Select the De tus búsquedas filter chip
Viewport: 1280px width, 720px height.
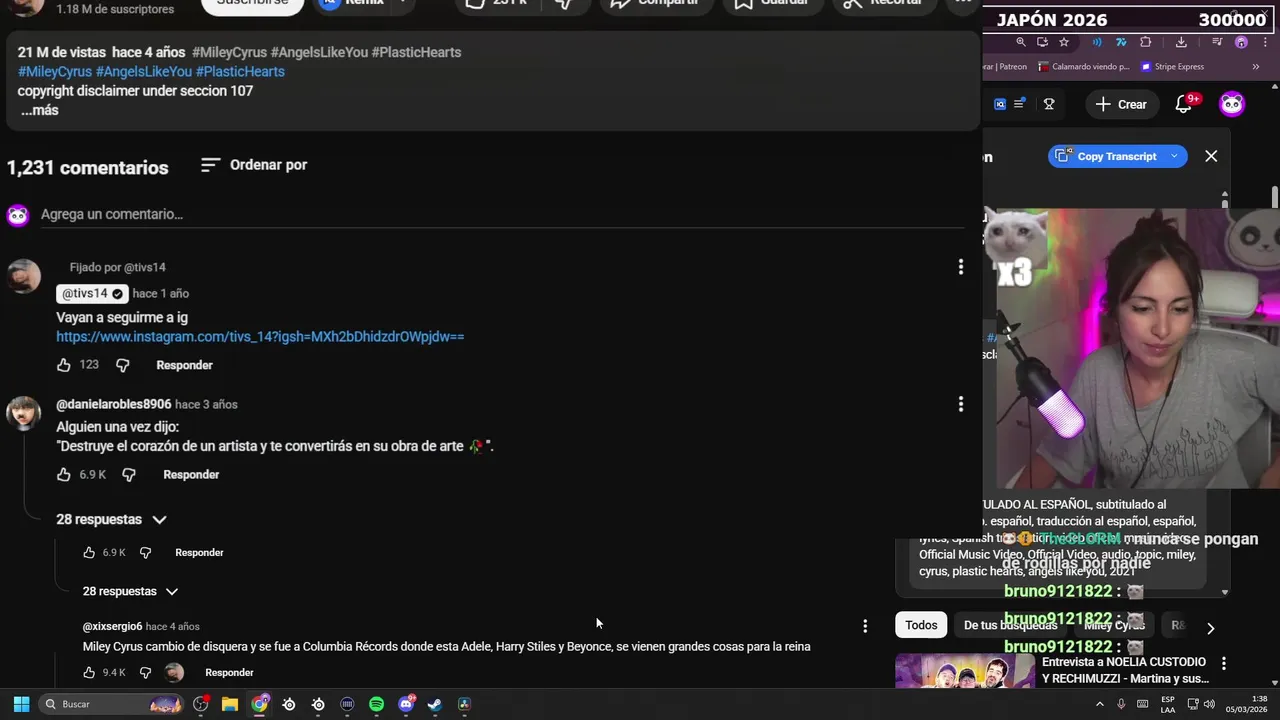(1010, 625)
